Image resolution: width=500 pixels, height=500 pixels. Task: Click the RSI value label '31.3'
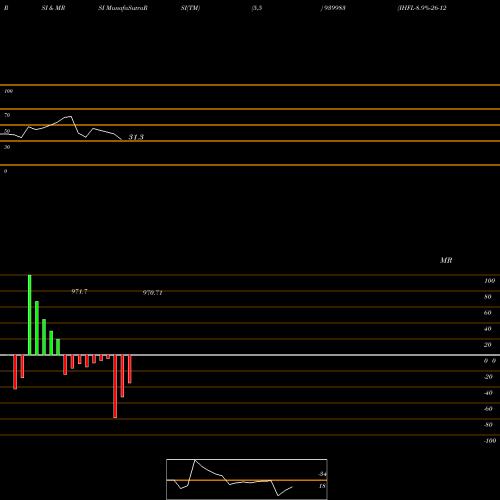[x=136, y=137]
